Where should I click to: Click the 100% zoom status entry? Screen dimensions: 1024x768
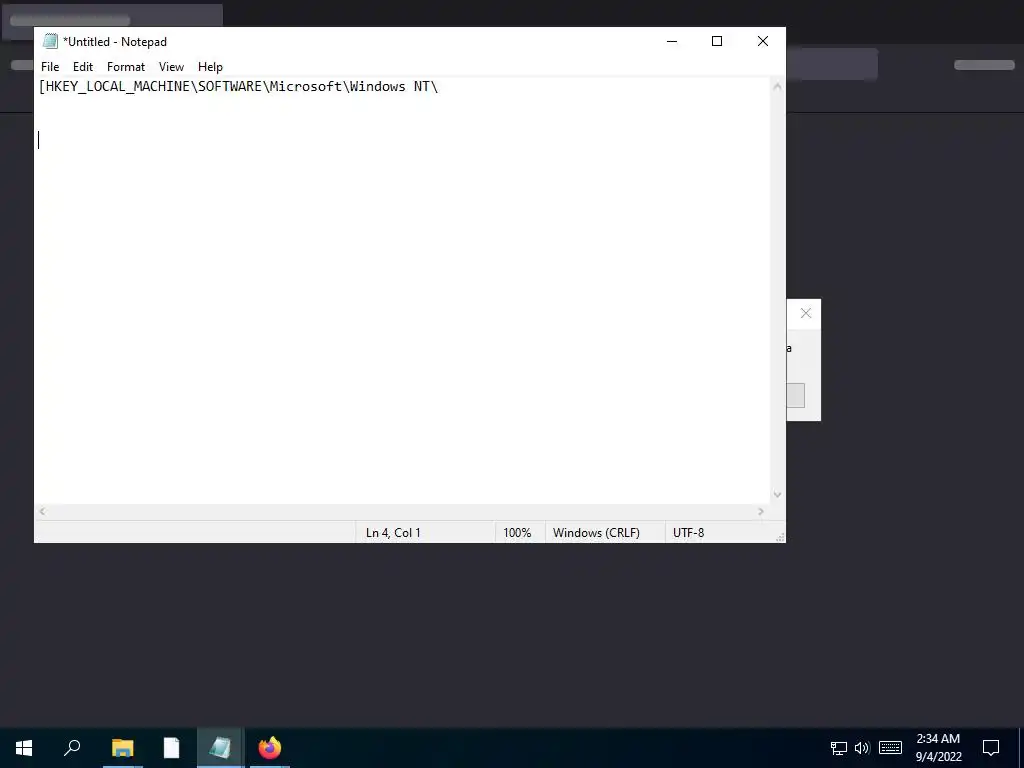(x=517, y=533)
